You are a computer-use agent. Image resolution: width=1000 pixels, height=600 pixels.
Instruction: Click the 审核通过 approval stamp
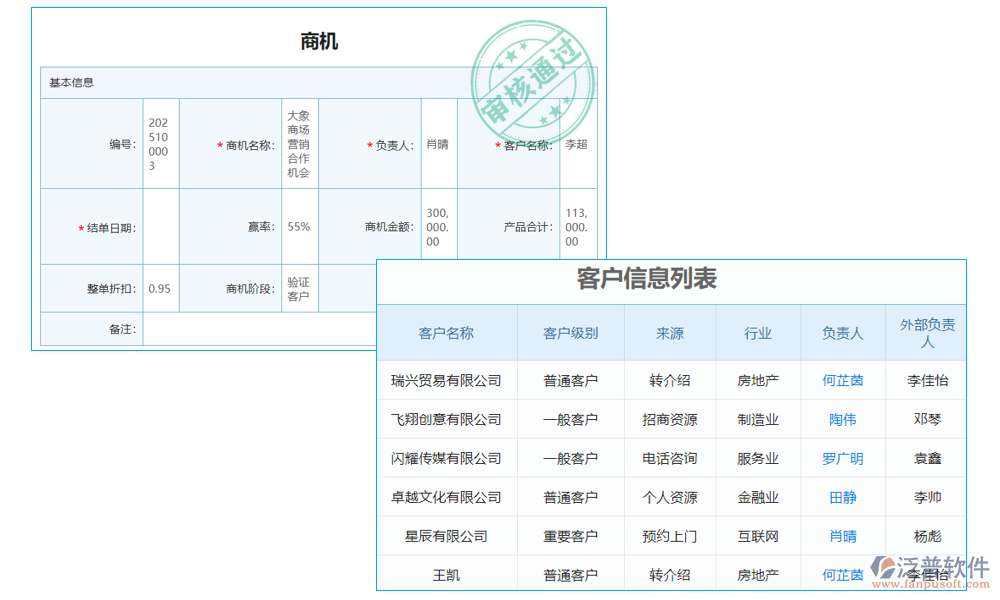pos(536,70)
